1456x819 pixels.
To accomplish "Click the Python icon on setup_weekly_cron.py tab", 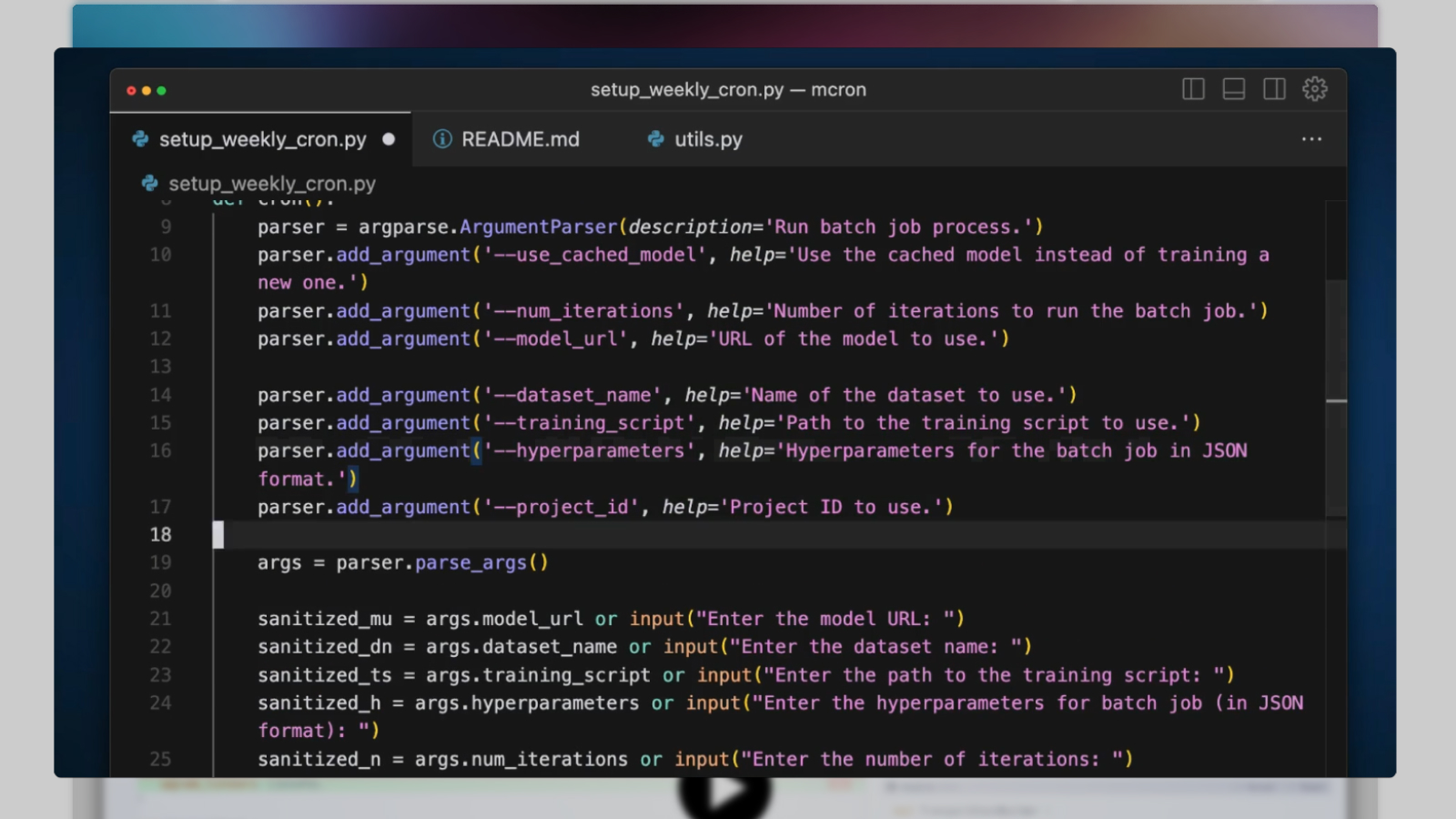I will click(141, 139).
